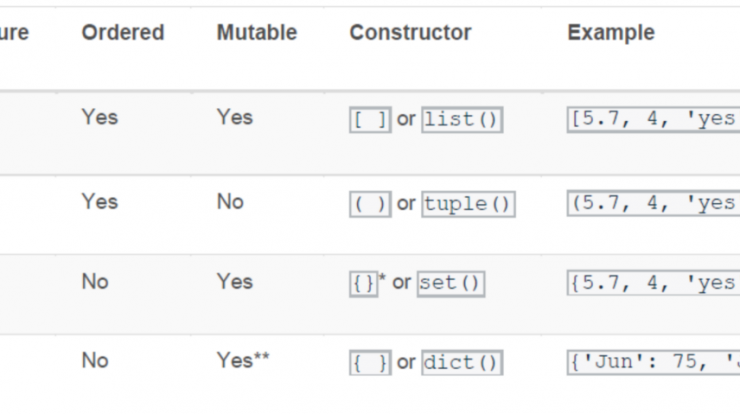Click the dict example {'Jun': 75

tap(654, 362)
